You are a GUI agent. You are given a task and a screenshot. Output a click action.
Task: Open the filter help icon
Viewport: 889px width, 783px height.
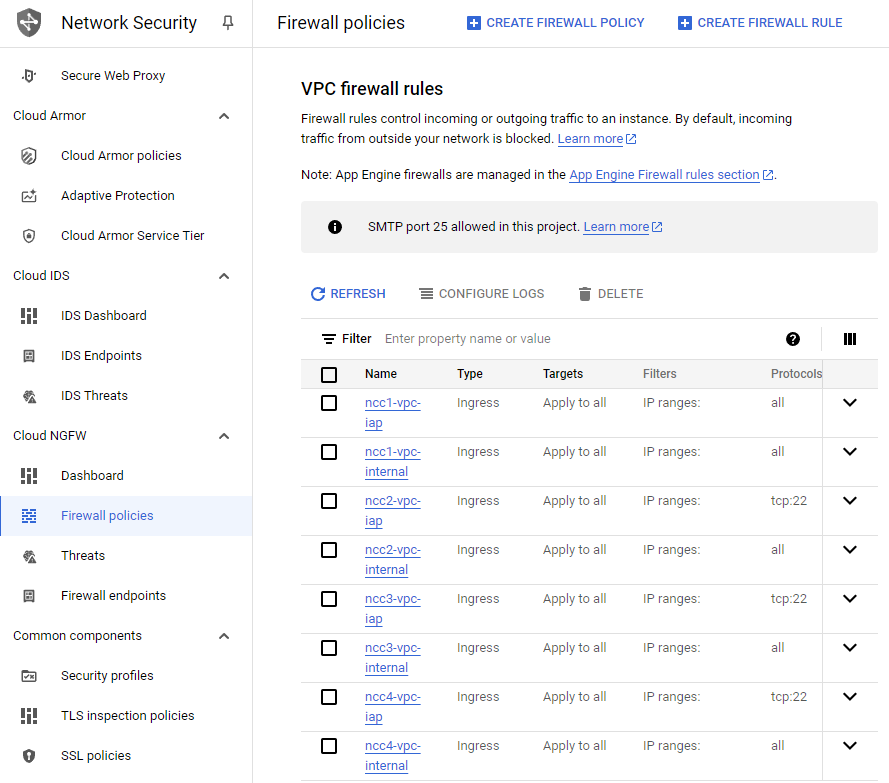point(793,339)
